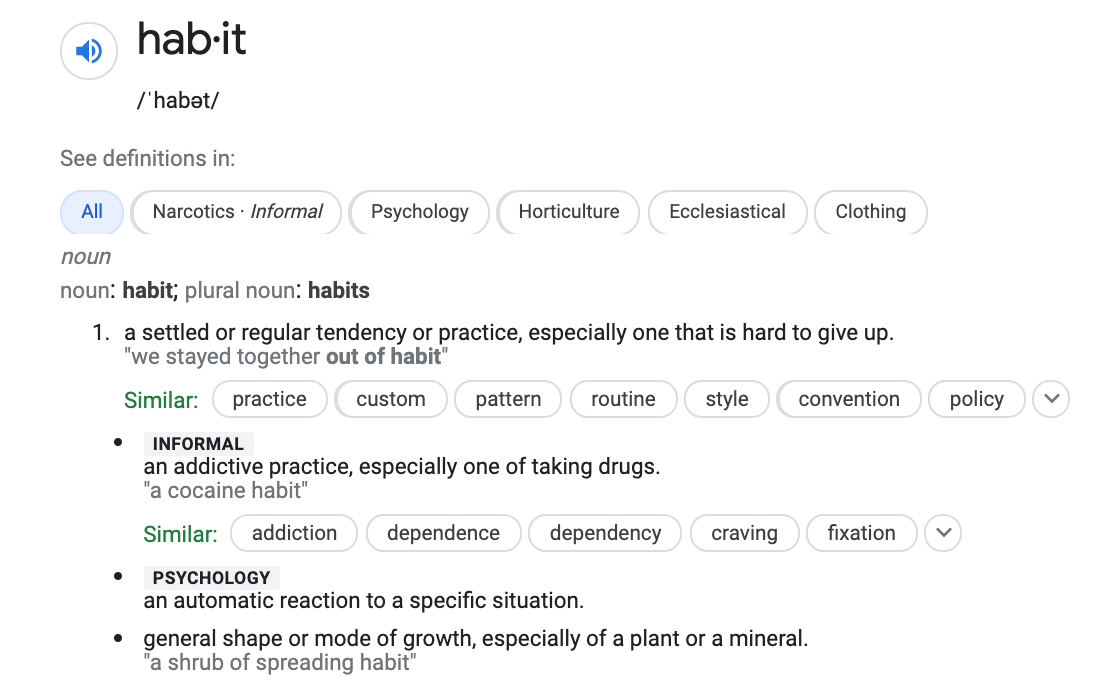Select the custom synonym chip

click(391, 399)
